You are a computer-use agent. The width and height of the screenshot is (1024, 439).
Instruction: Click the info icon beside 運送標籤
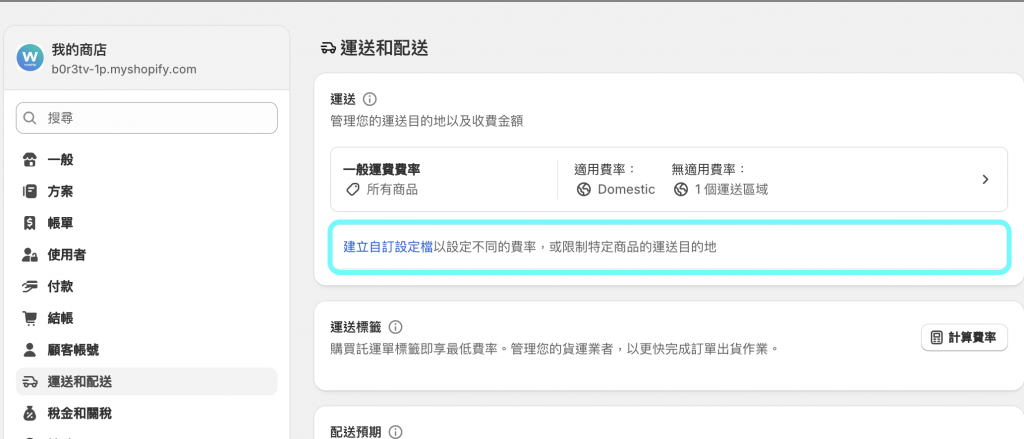click(x=396, y=327)
